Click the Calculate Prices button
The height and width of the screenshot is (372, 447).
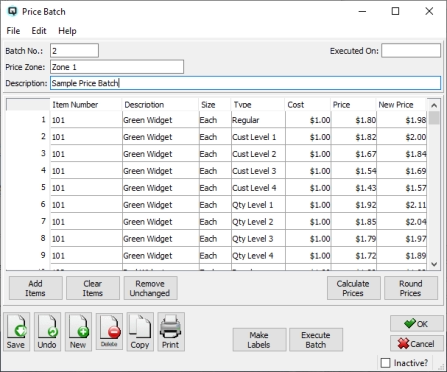(x=353, y=288)
